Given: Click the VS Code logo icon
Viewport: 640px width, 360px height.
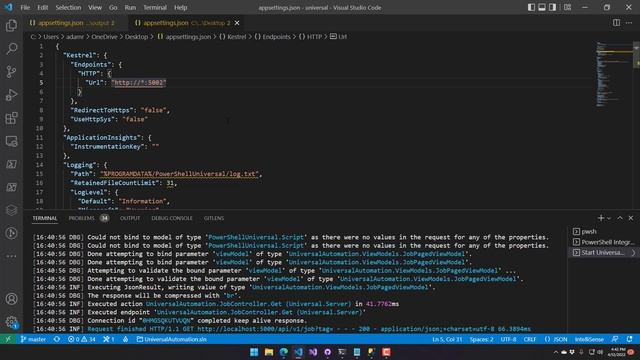Looking at the screenshot, I should pyautogui.click(x=9, y=7).
